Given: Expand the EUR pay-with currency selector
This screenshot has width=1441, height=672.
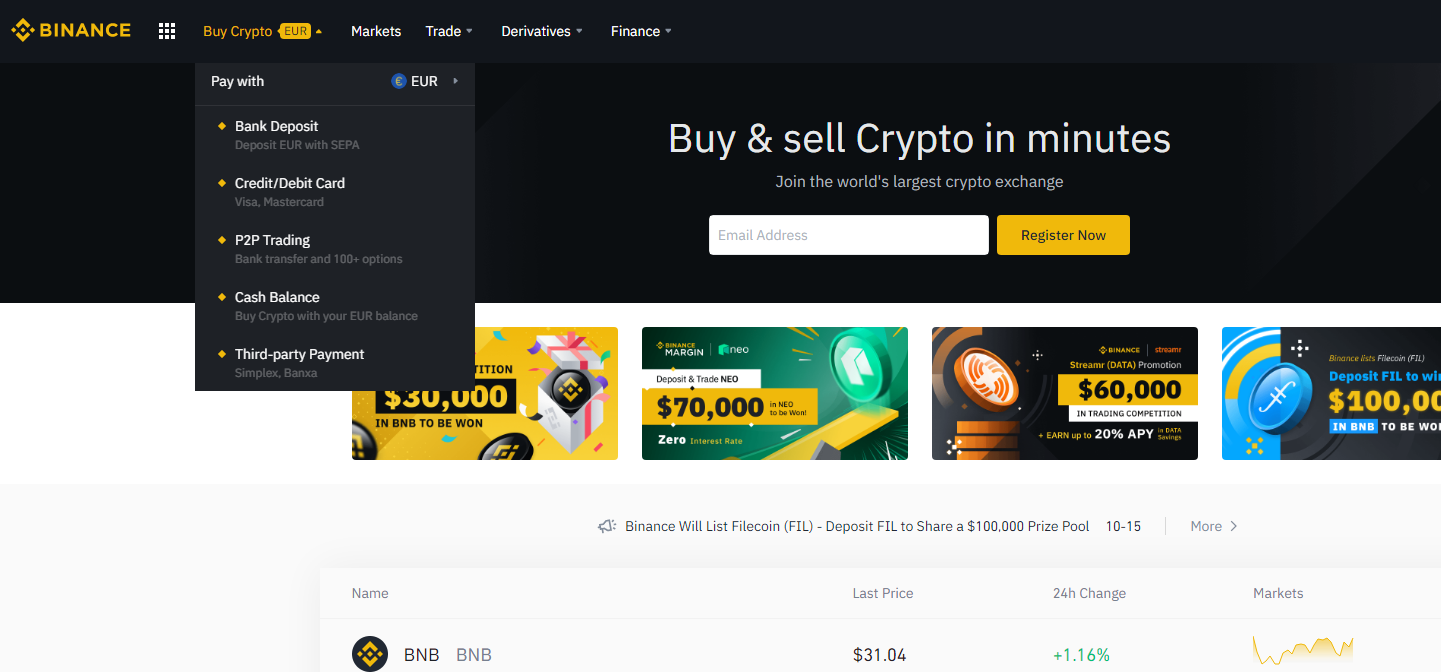Looking at the screenshot, I should (426, 81).
